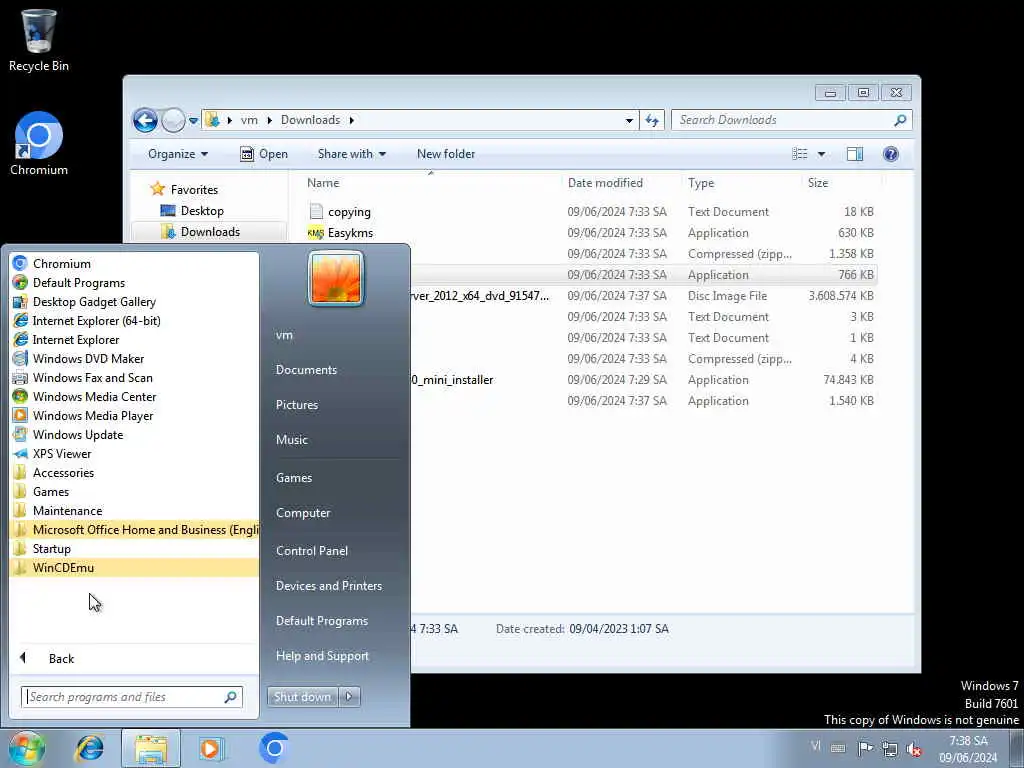Open Explorer Help question mark
Image resolution: width=1024 pixels, height=768 pixels.
pos(890,154)
